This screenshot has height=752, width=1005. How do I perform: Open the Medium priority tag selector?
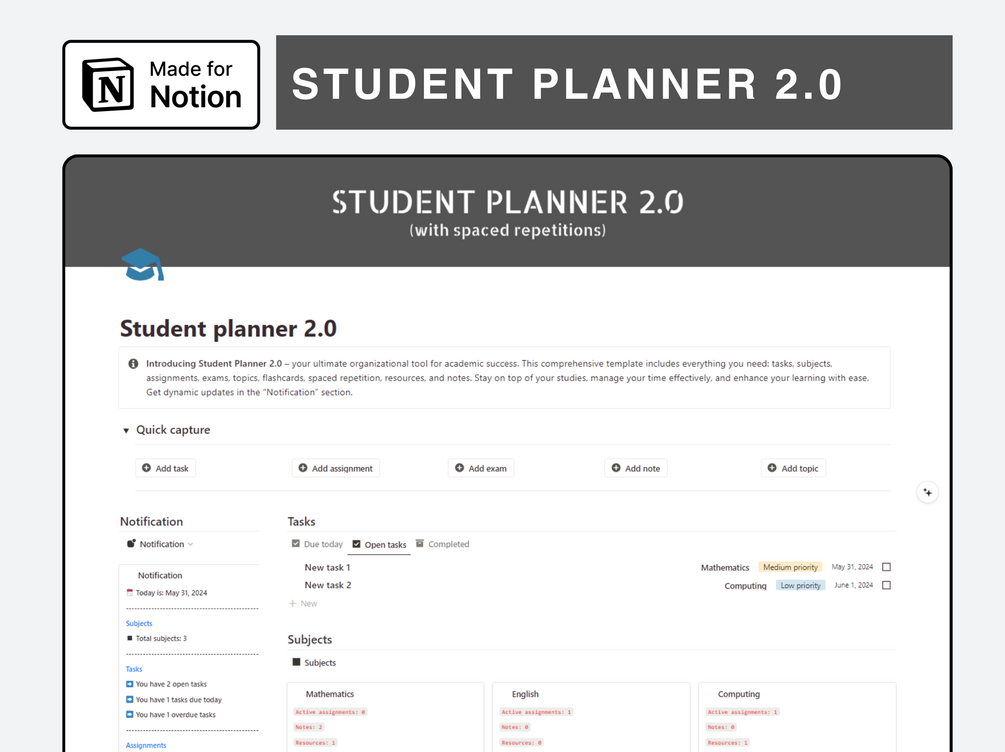(790, 567)
